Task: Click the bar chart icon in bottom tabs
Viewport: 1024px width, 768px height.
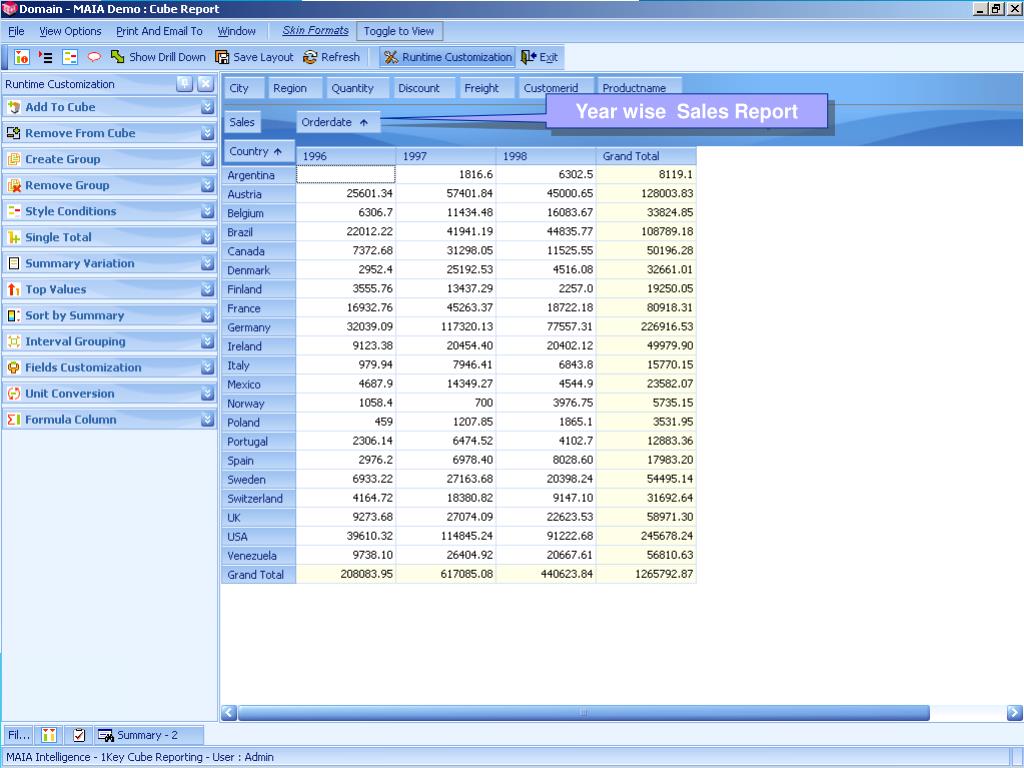Action: (49, 735)
